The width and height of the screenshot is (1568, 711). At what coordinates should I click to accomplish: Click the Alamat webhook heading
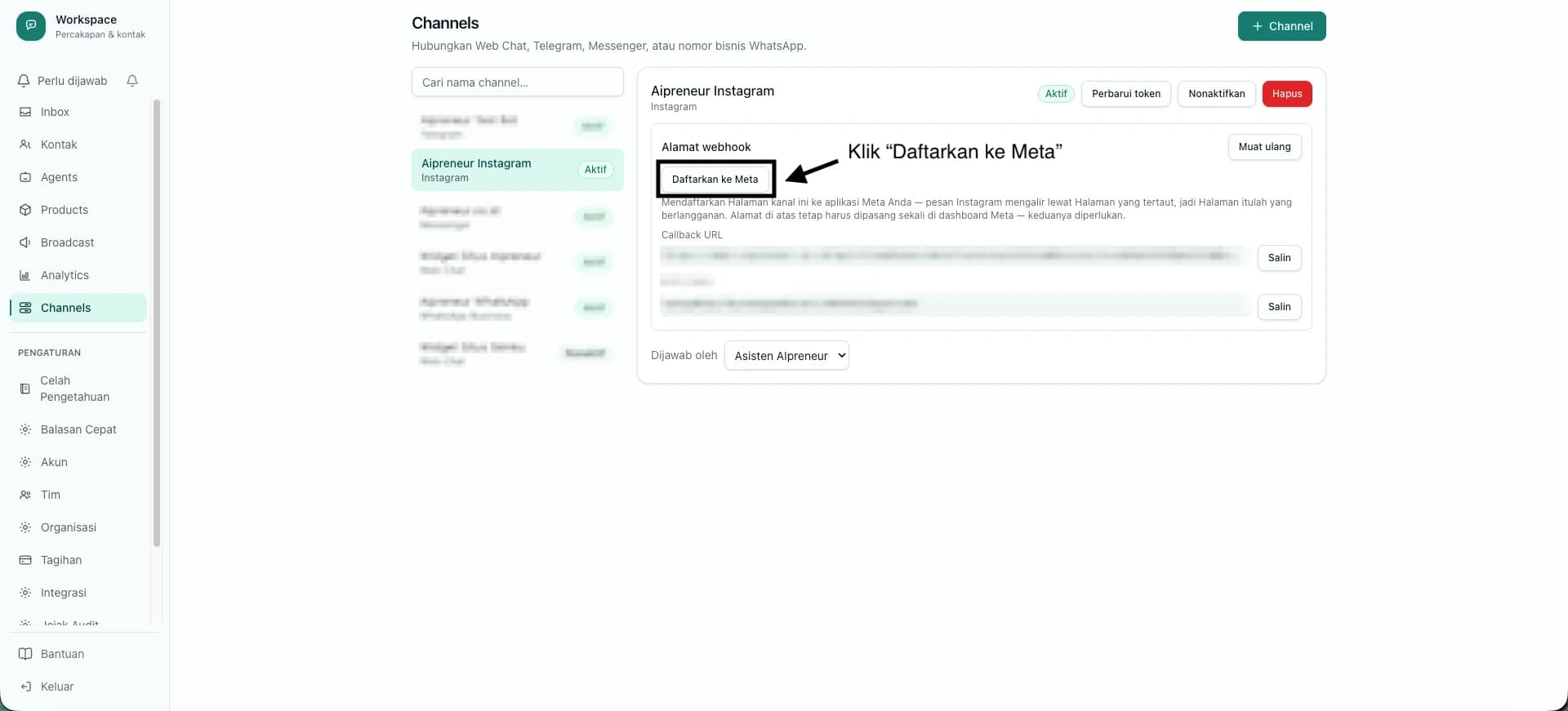click(706, 147)
